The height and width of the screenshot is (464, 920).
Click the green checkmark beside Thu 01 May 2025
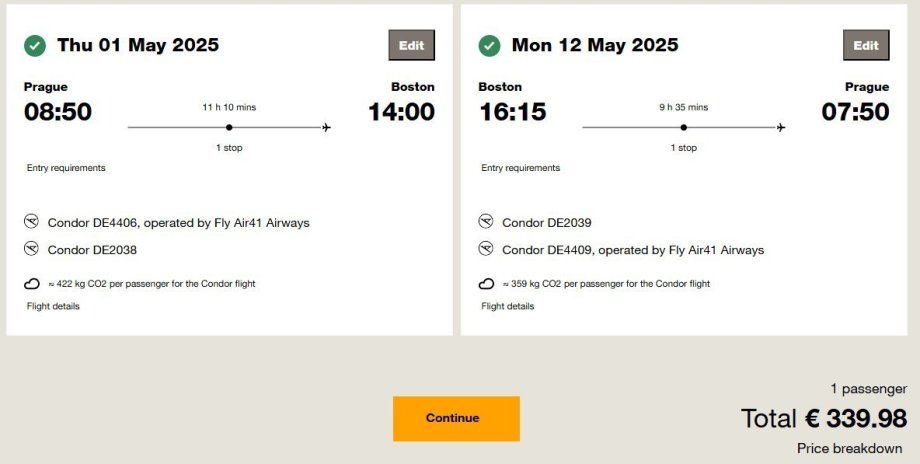pos(35,46)
